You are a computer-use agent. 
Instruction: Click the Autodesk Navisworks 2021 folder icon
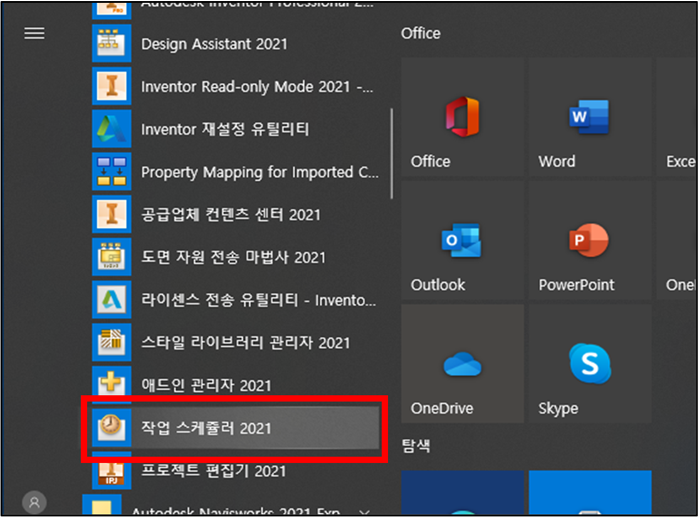(x=102, y=506)
